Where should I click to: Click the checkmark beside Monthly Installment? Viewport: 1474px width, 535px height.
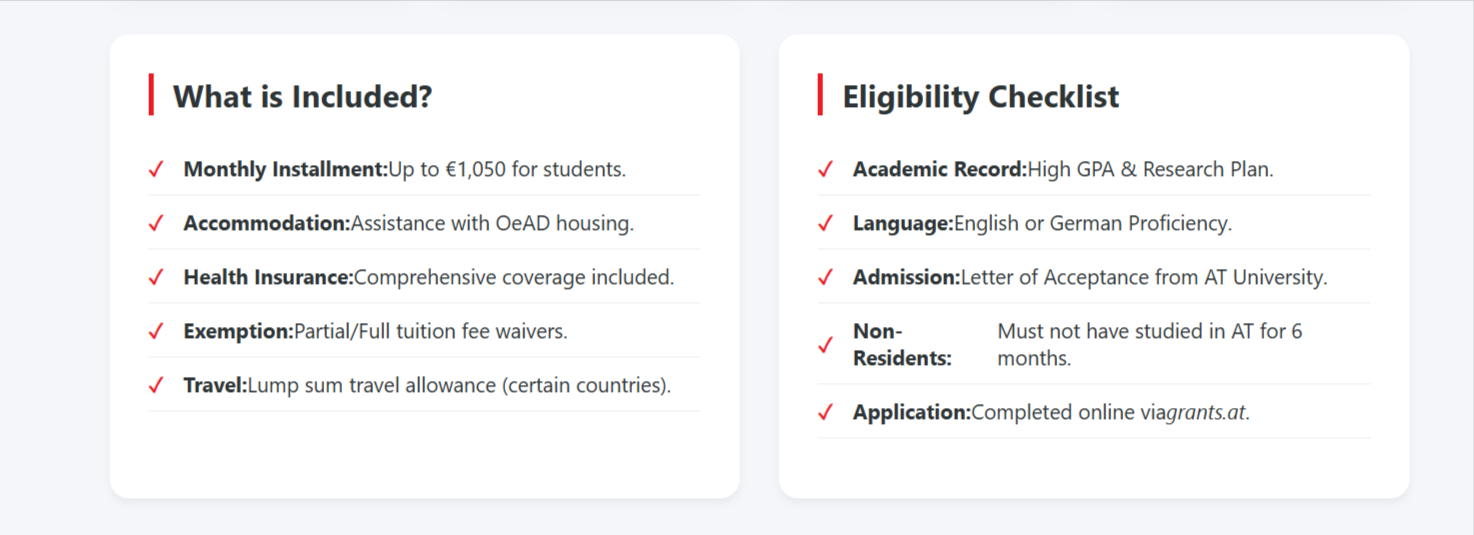(x=156, y=169)
